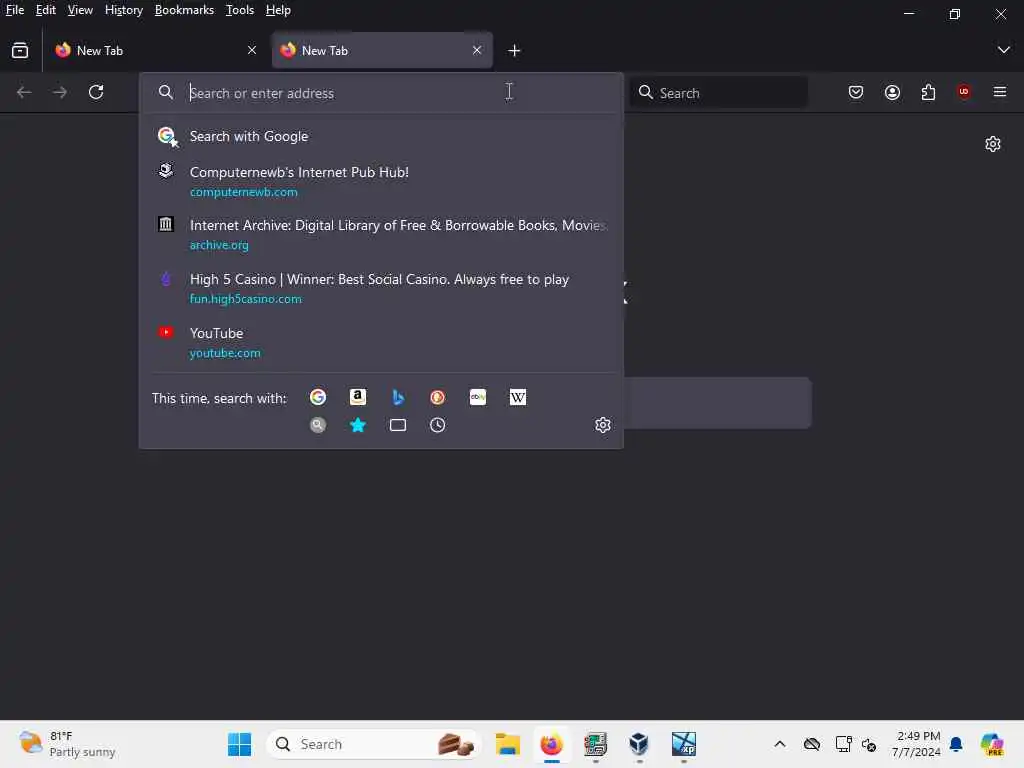The width and height of the screenshot is (1024, 768).
Task: Open the YouTube suggestion
Action: point(381,342)
